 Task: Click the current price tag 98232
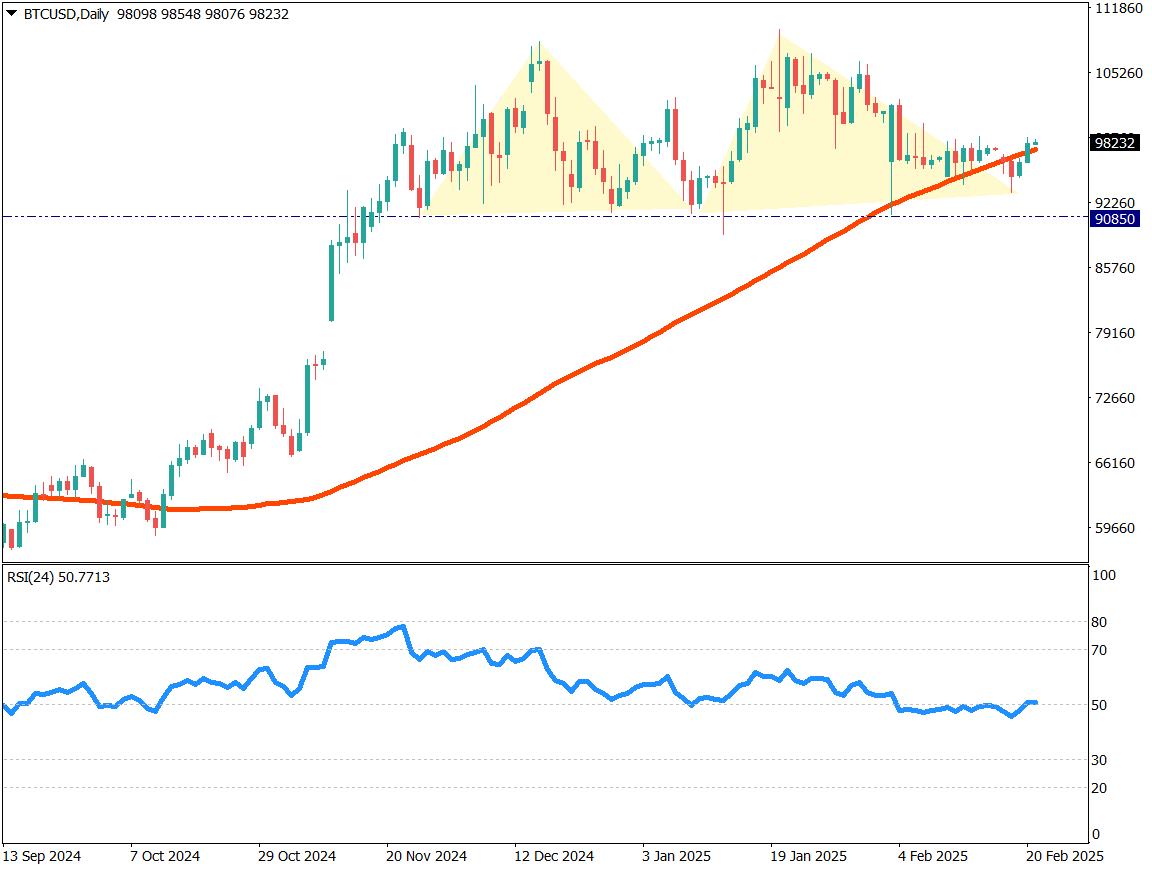pyautogui.click(x=1115, y=142)
